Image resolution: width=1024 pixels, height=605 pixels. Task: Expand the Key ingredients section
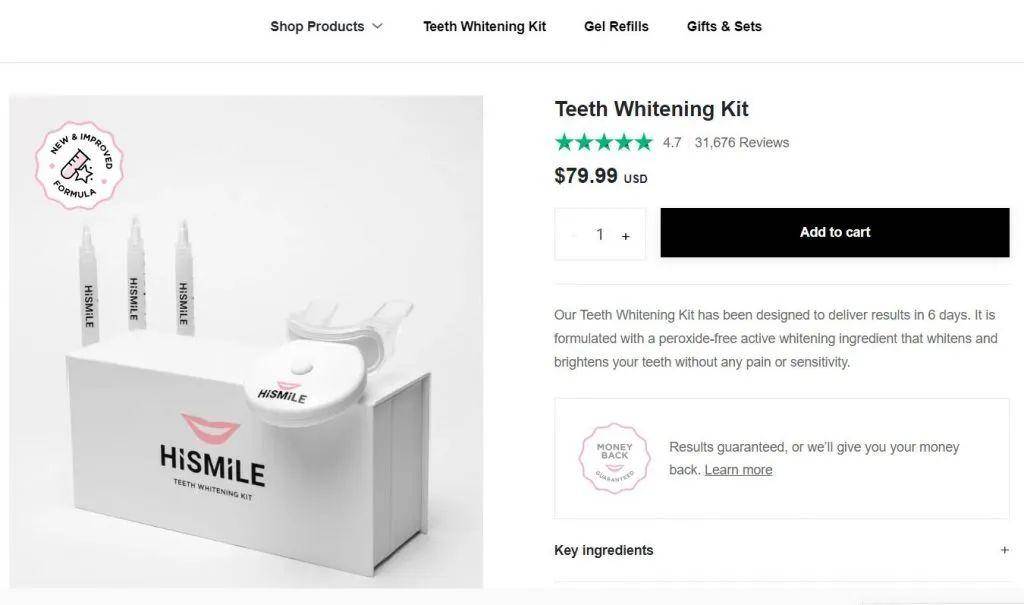click(782, 550)
